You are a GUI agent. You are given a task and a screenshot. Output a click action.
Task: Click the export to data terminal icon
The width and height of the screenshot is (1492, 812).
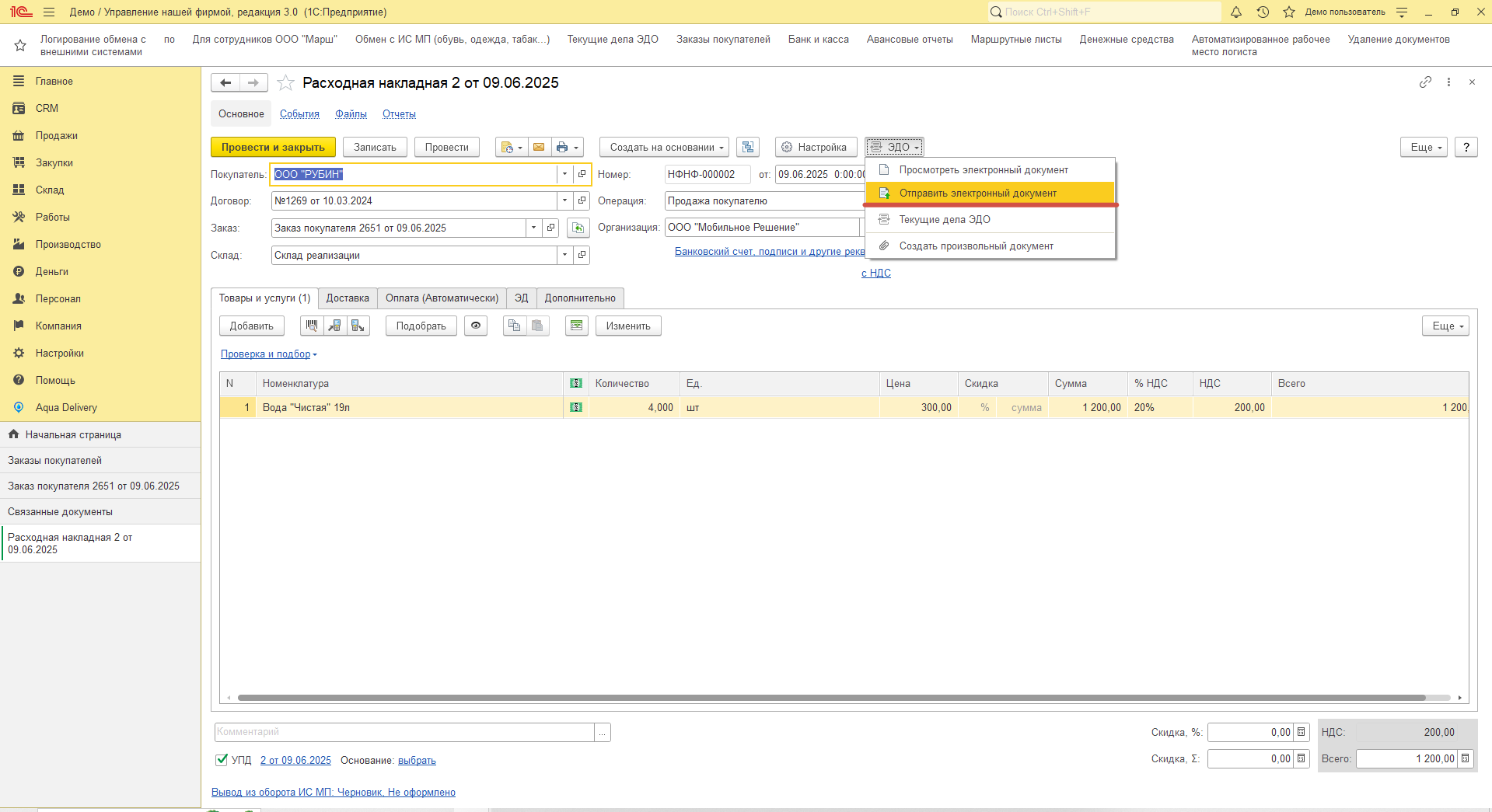click(x=358, y=326)
